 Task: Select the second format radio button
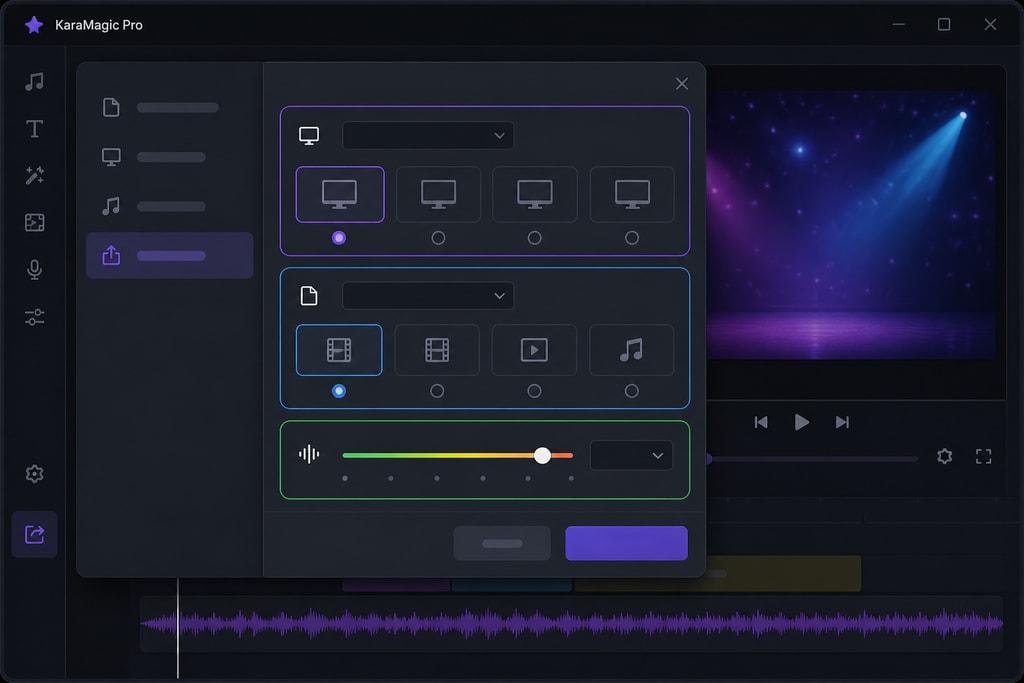pyautogui.click(x=437, y=390)
